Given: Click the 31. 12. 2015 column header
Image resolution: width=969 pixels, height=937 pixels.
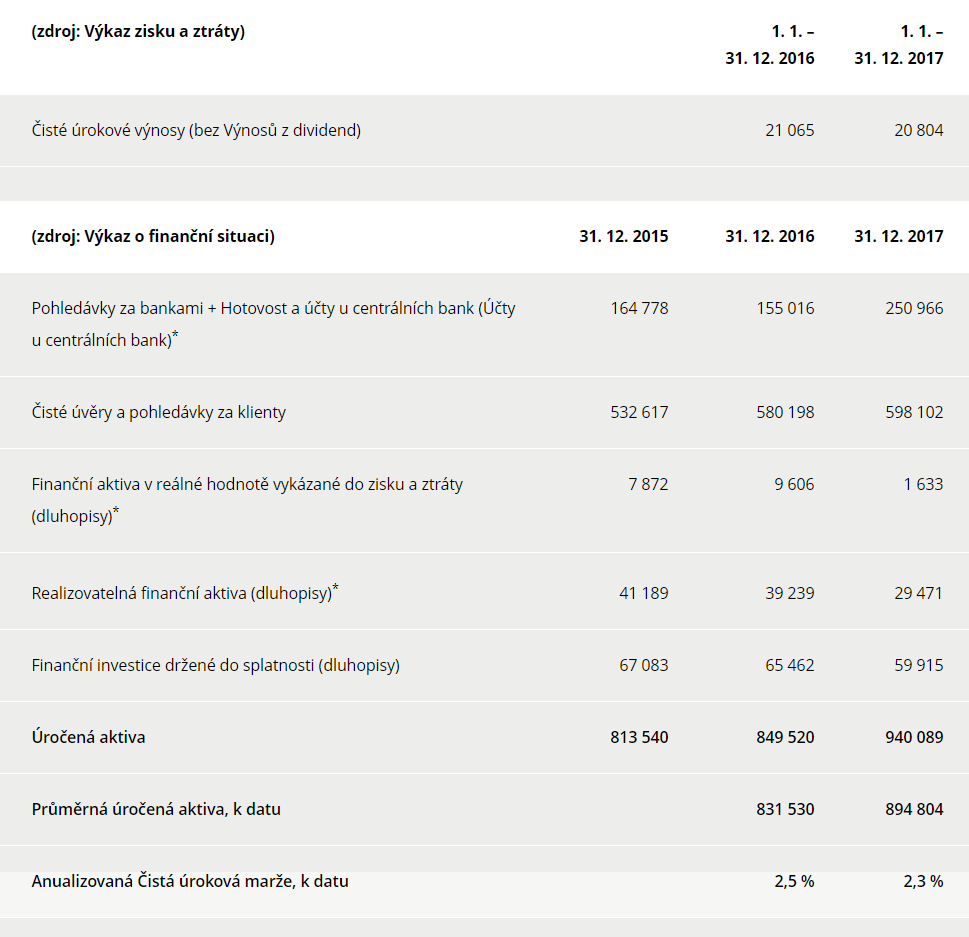Looking at the screenshot, I should (x=624, y=236).
